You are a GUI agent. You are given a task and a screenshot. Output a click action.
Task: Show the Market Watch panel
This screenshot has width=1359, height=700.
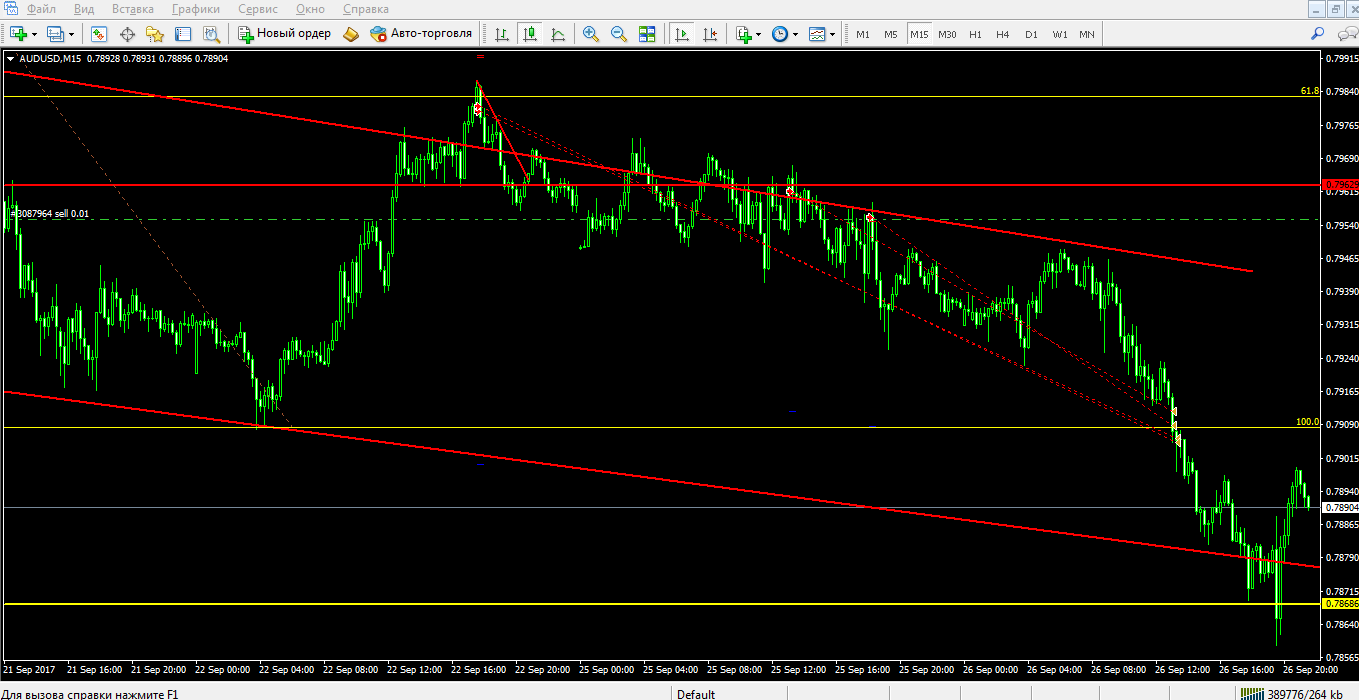(x=99, y=34)
